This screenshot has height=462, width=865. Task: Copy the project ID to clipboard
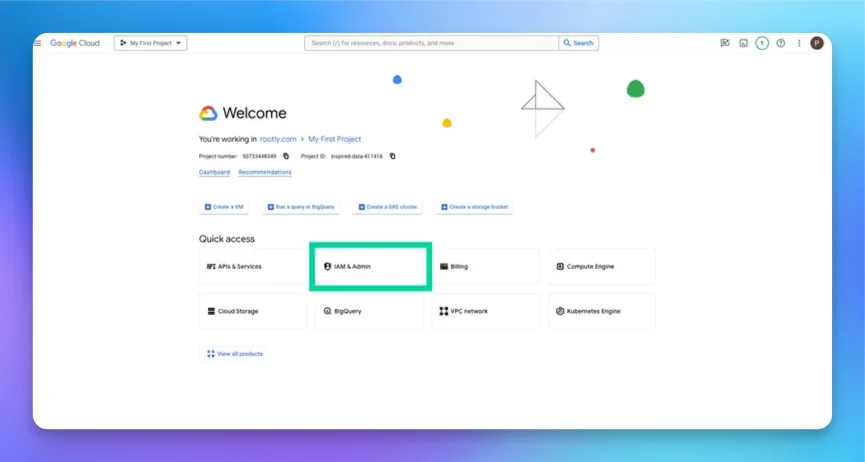[x=393, y=156]
